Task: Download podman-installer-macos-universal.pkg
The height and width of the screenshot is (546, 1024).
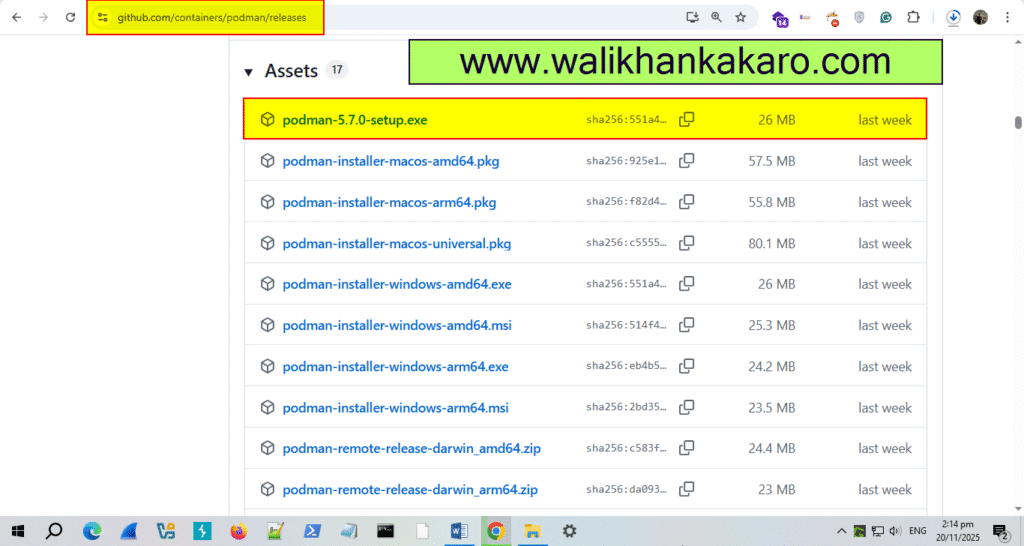Action: [x=396, y=244]
